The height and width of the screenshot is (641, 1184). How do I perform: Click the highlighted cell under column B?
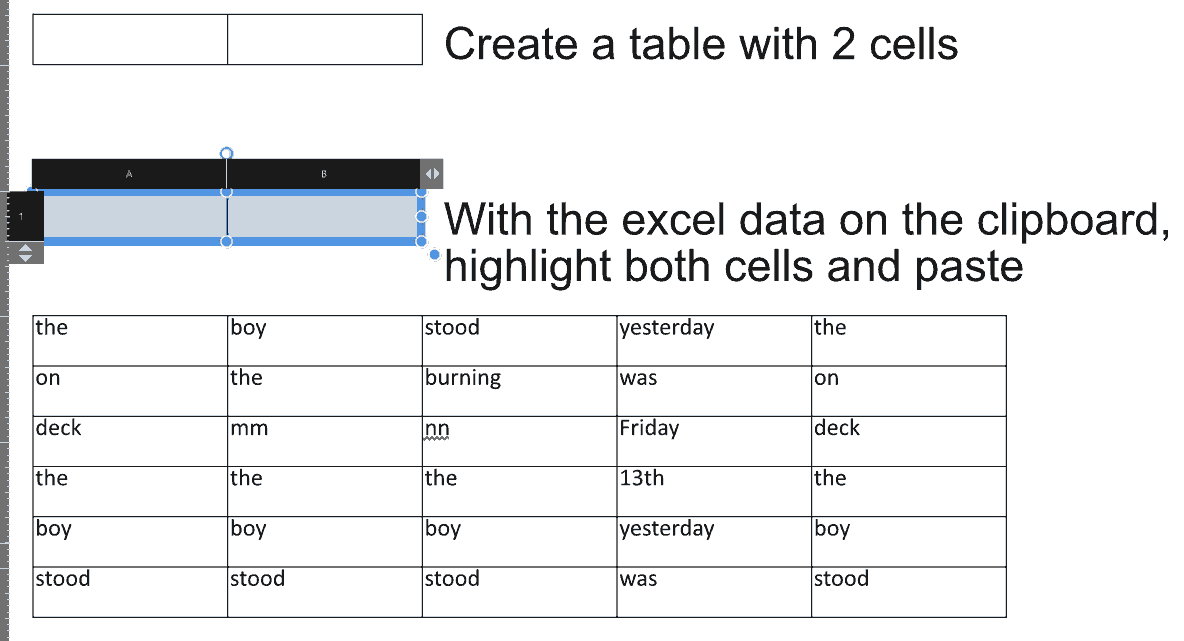point(322,217)
